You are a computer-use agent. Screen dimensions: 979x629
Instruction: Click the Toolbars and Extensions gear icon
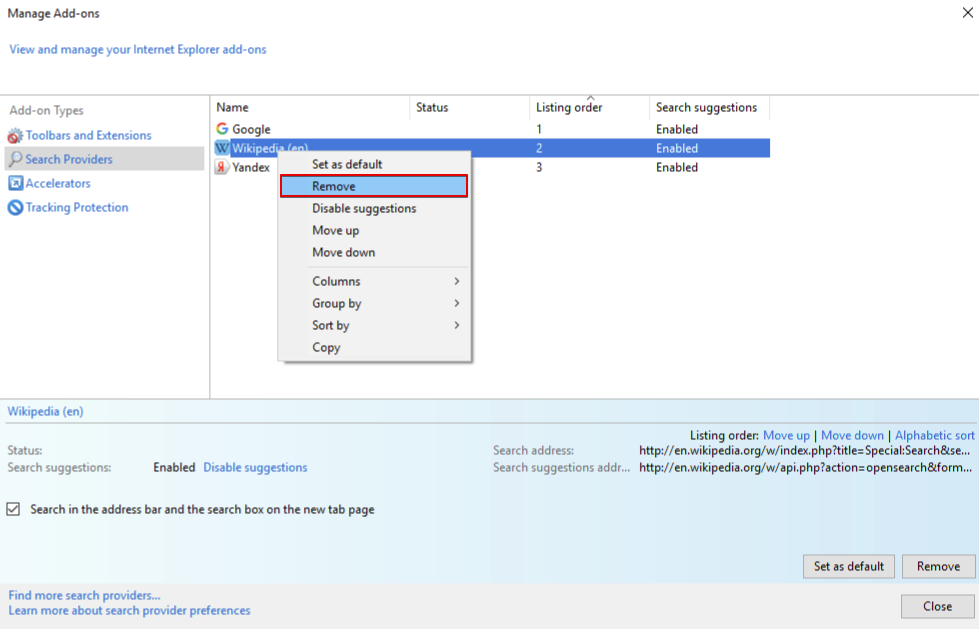[x=15, y=136]
